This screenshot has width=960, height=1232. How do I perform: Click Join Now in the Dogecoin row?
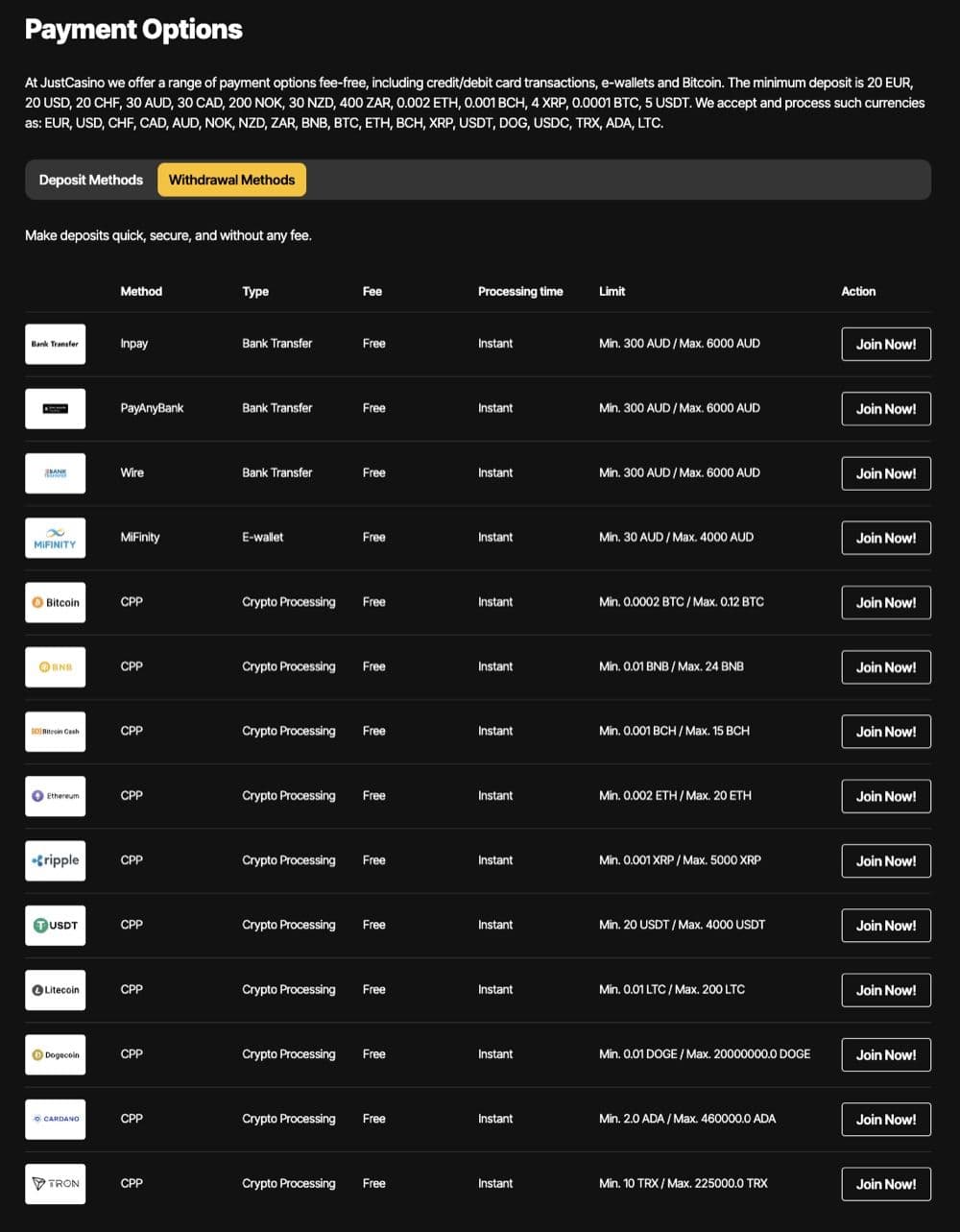(x=886, y=1054)
